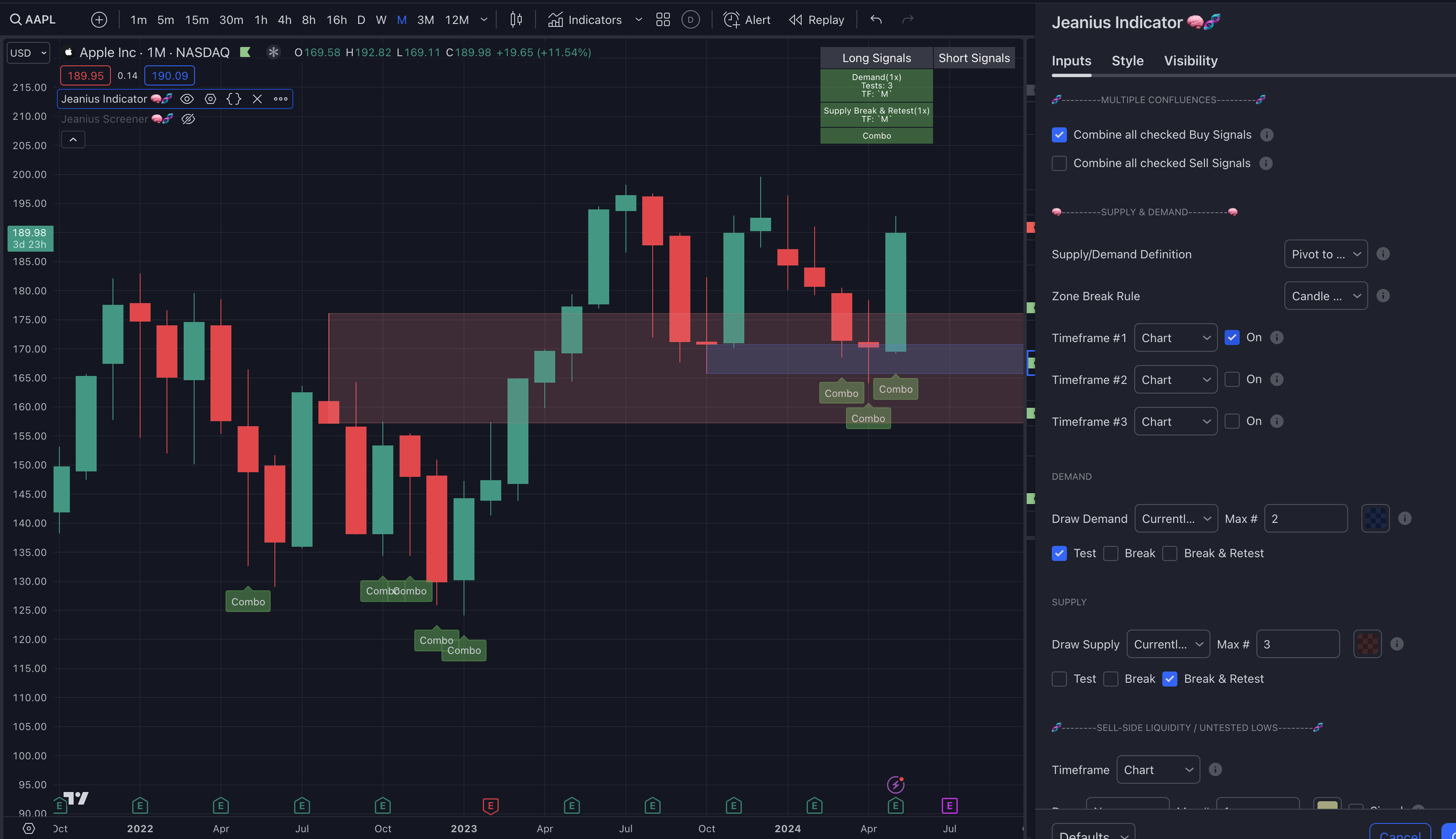Expand more timeframe options chevron
Viewport: 1456px width, 839px height.
484,20
